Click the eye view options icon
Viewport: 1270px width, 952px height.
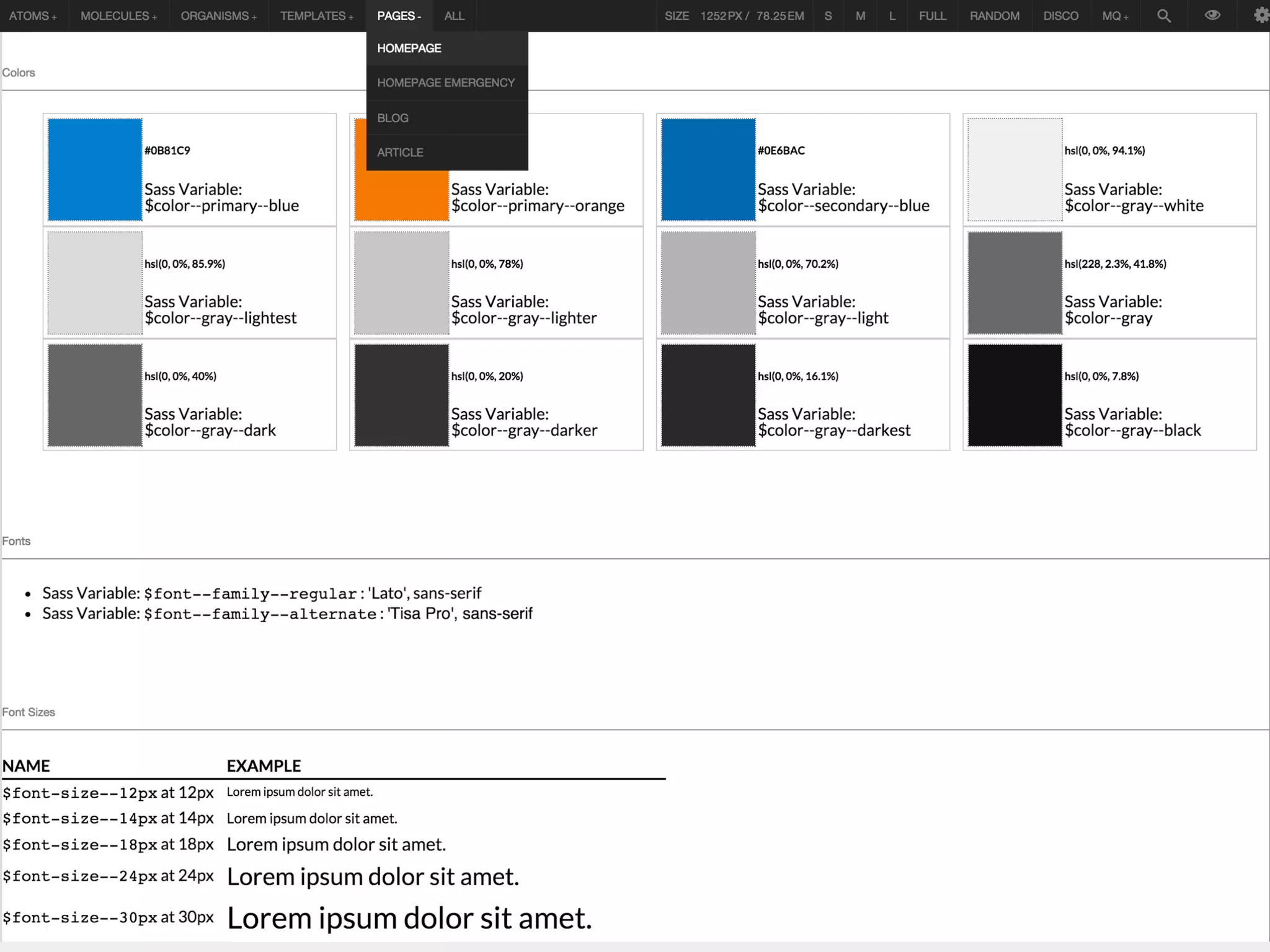coord(1212,15)
